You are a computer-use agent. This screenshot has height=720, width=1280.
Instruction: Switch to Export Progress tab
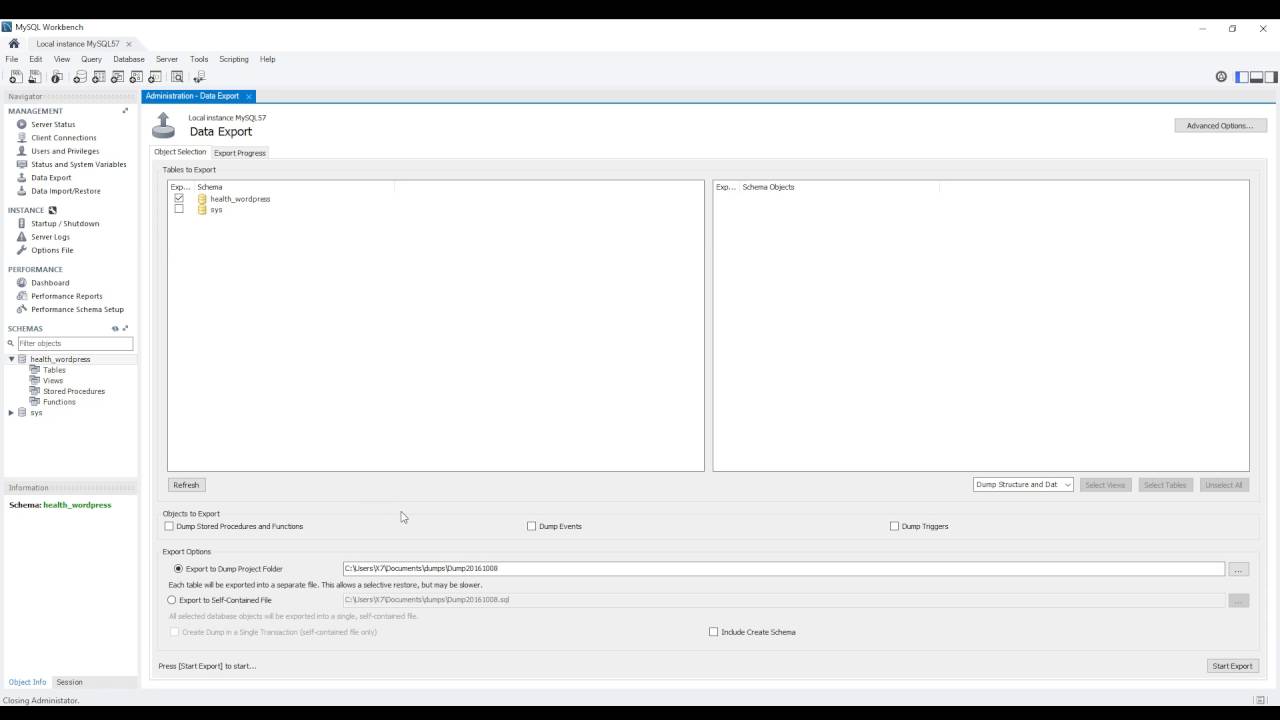click(x=240, y=153)
